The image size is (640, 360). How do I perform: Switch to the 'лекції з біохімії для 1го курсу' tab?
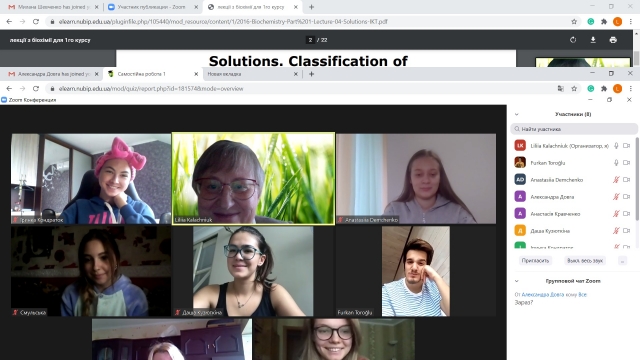pos(252,7)
